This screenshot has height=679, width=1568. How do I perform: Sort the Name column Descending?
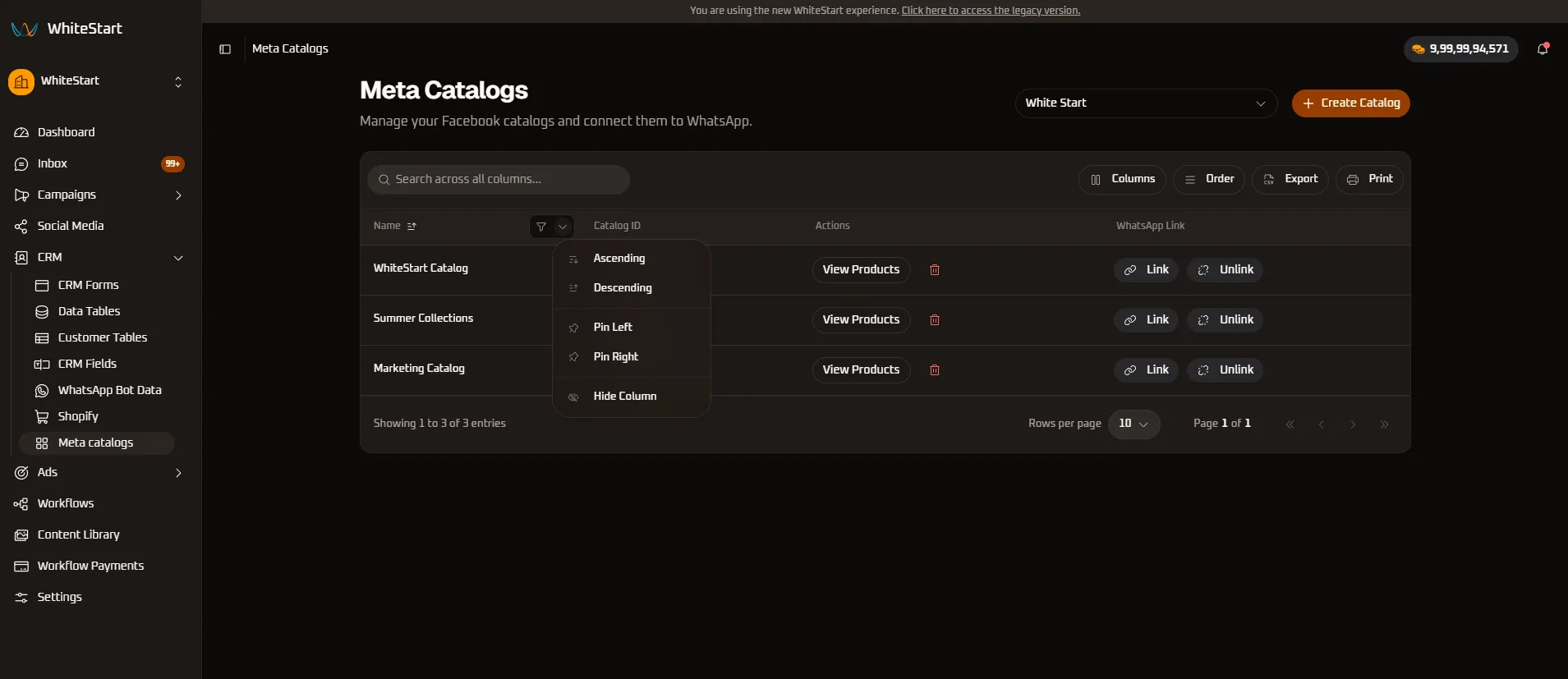click(631, 288)
